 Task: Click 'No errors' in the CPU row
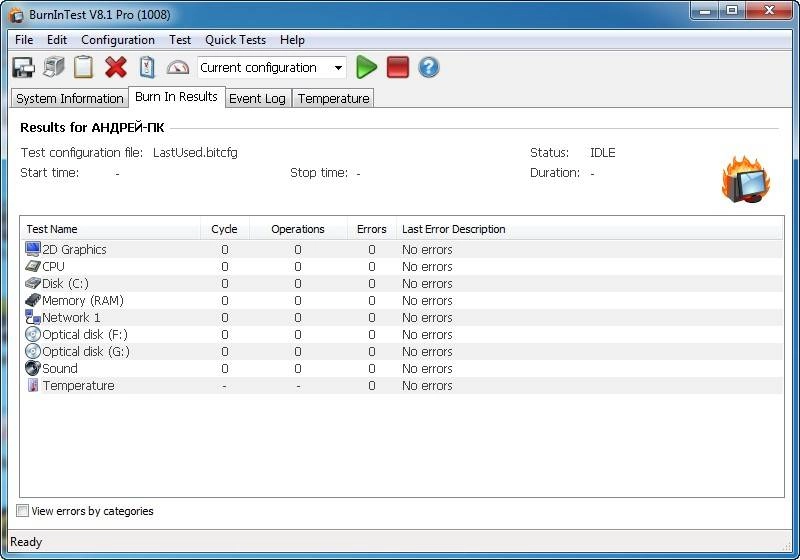pyautogui.click(x=427, y=267)
